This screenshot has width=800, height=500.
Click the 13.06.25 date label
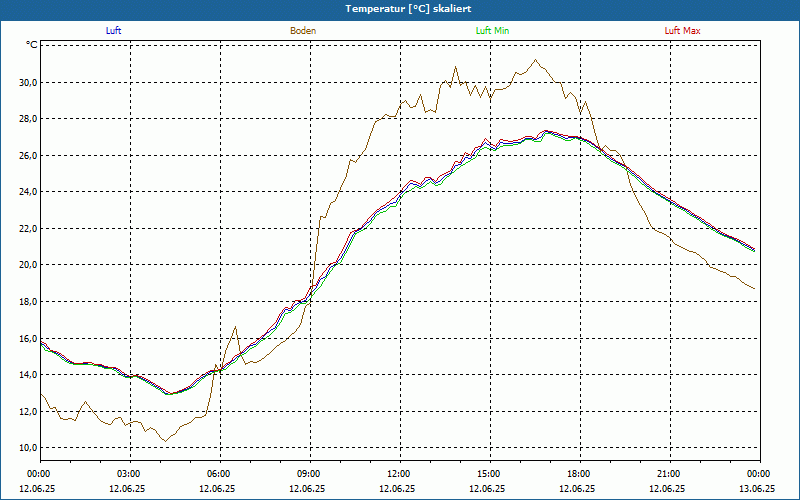click(x=757, y=488)
